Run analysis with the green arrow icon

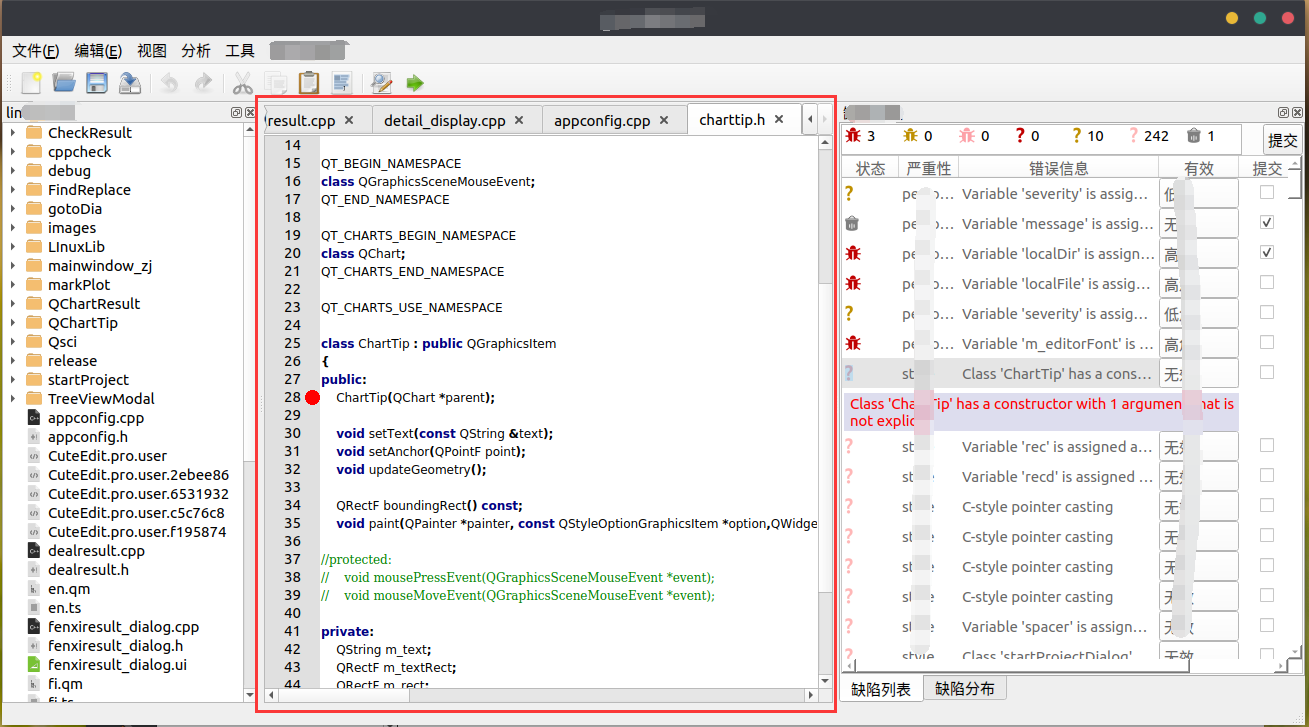[x=415, y=83]
